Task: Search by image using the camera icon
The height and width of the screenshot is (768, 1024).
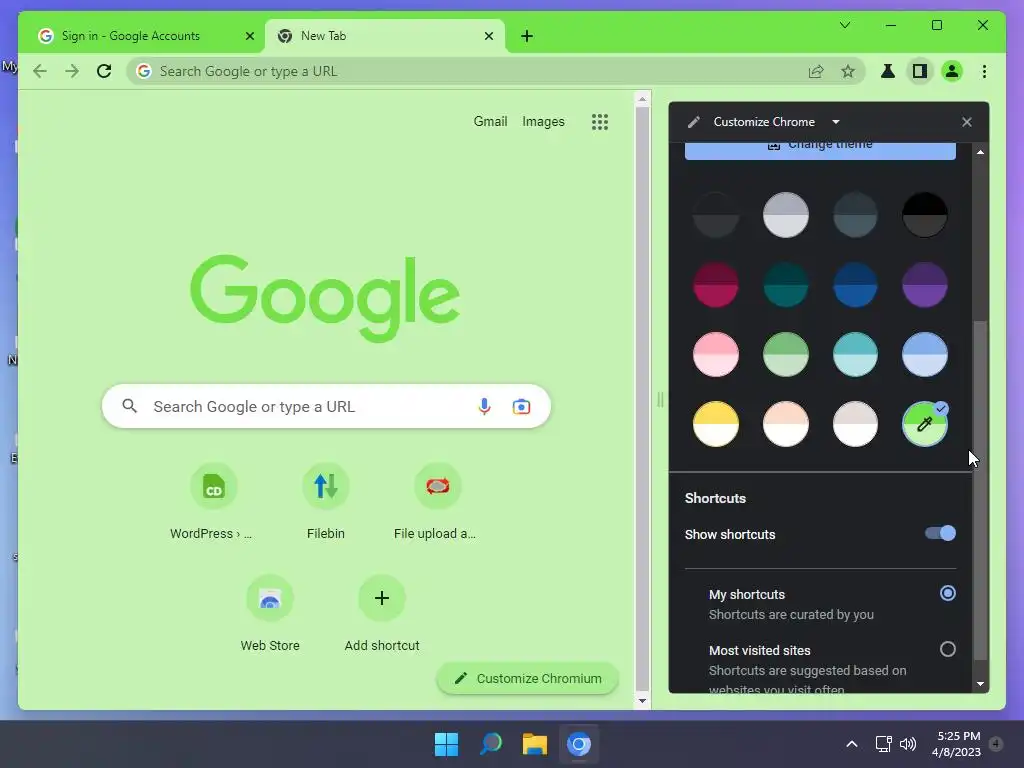Action: (521, 406)
